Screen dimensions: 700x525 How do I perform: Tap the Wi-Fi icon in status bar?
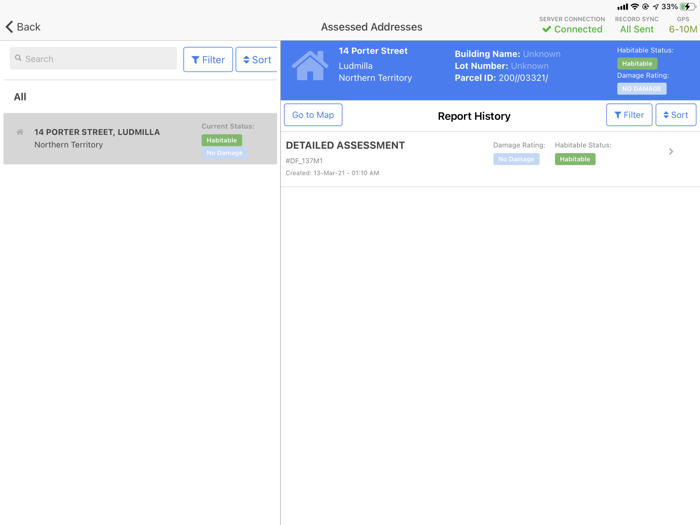tap(634, 7)
